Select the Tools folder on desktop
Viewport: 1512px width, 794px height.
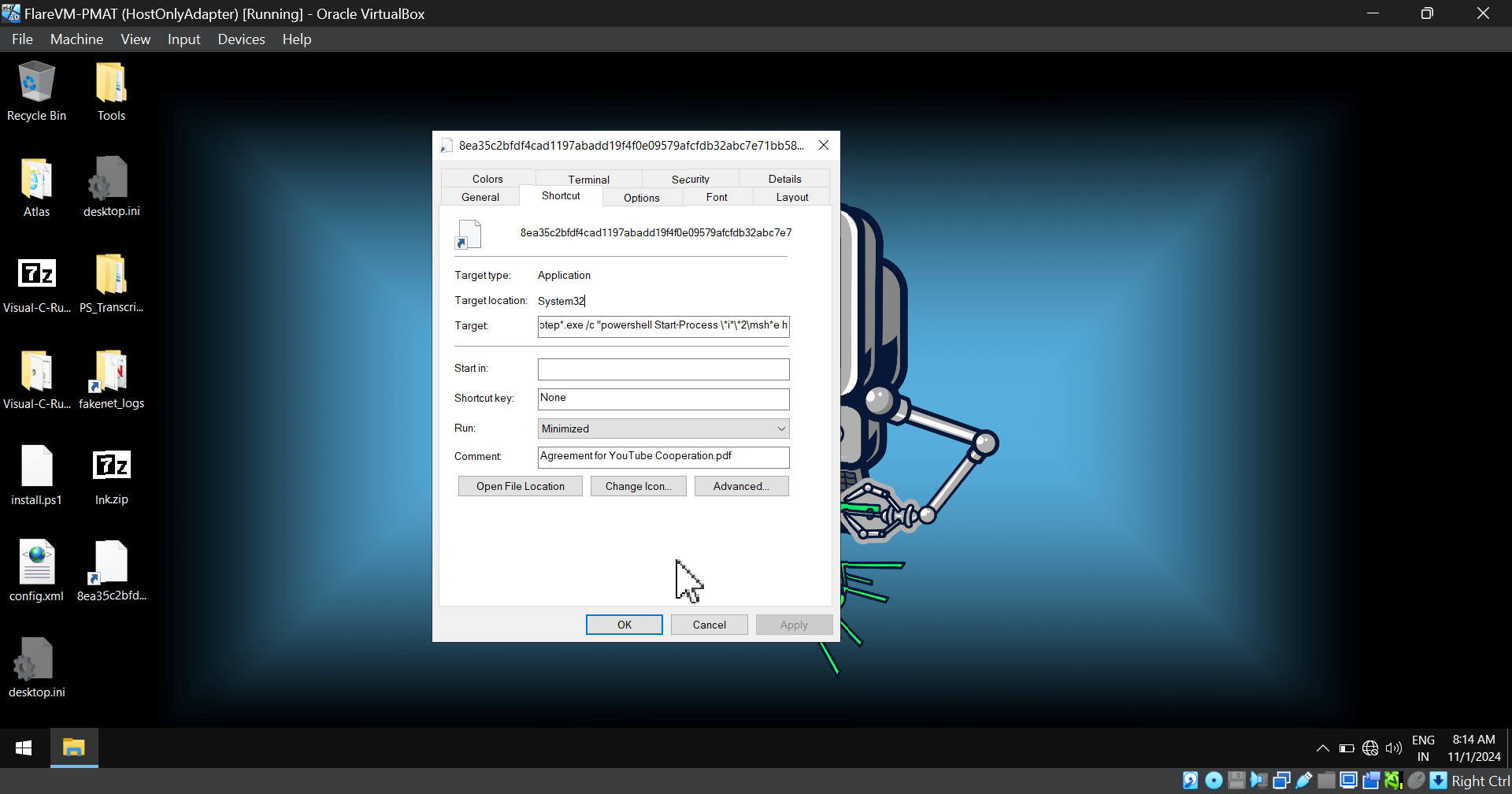pyautogui.click(x=111, y=92)
